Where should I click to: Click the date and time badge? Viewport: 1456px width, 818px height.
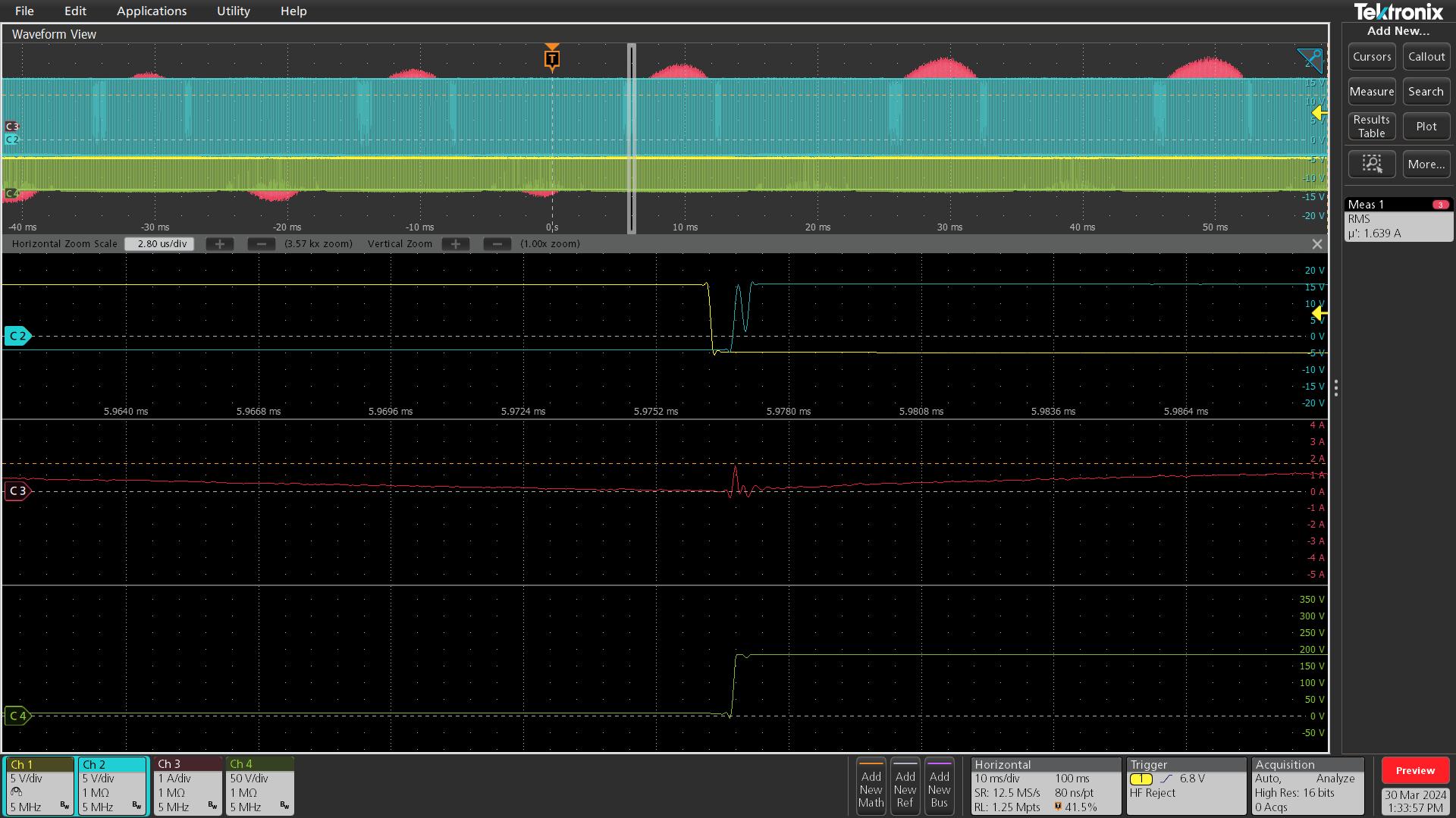click(1415, 801)
